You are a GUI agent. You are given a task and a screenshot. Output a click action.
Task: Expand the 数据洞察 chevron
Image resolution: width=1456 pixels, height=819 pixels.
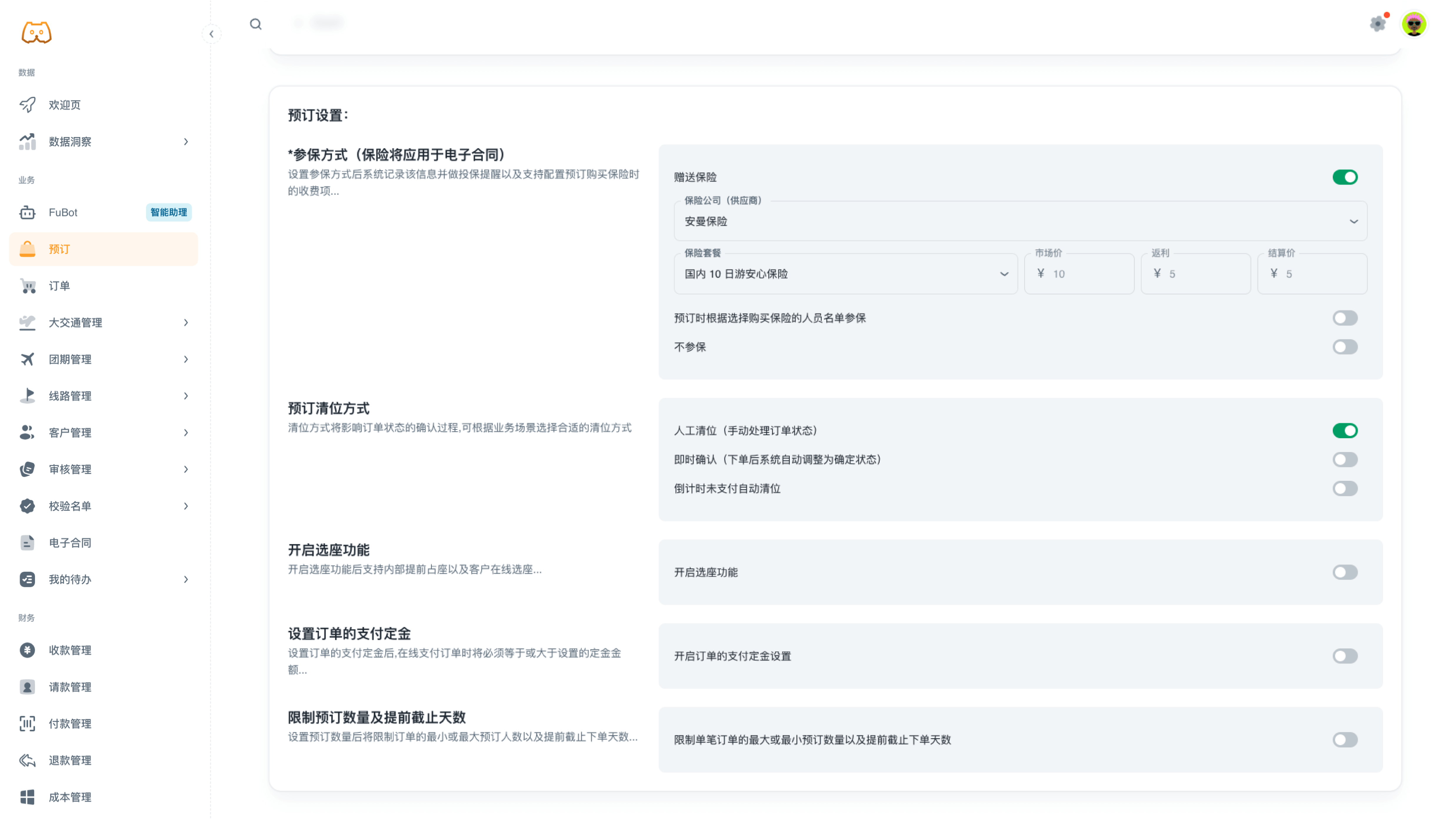pyautogui.click(x=186, y=142)
